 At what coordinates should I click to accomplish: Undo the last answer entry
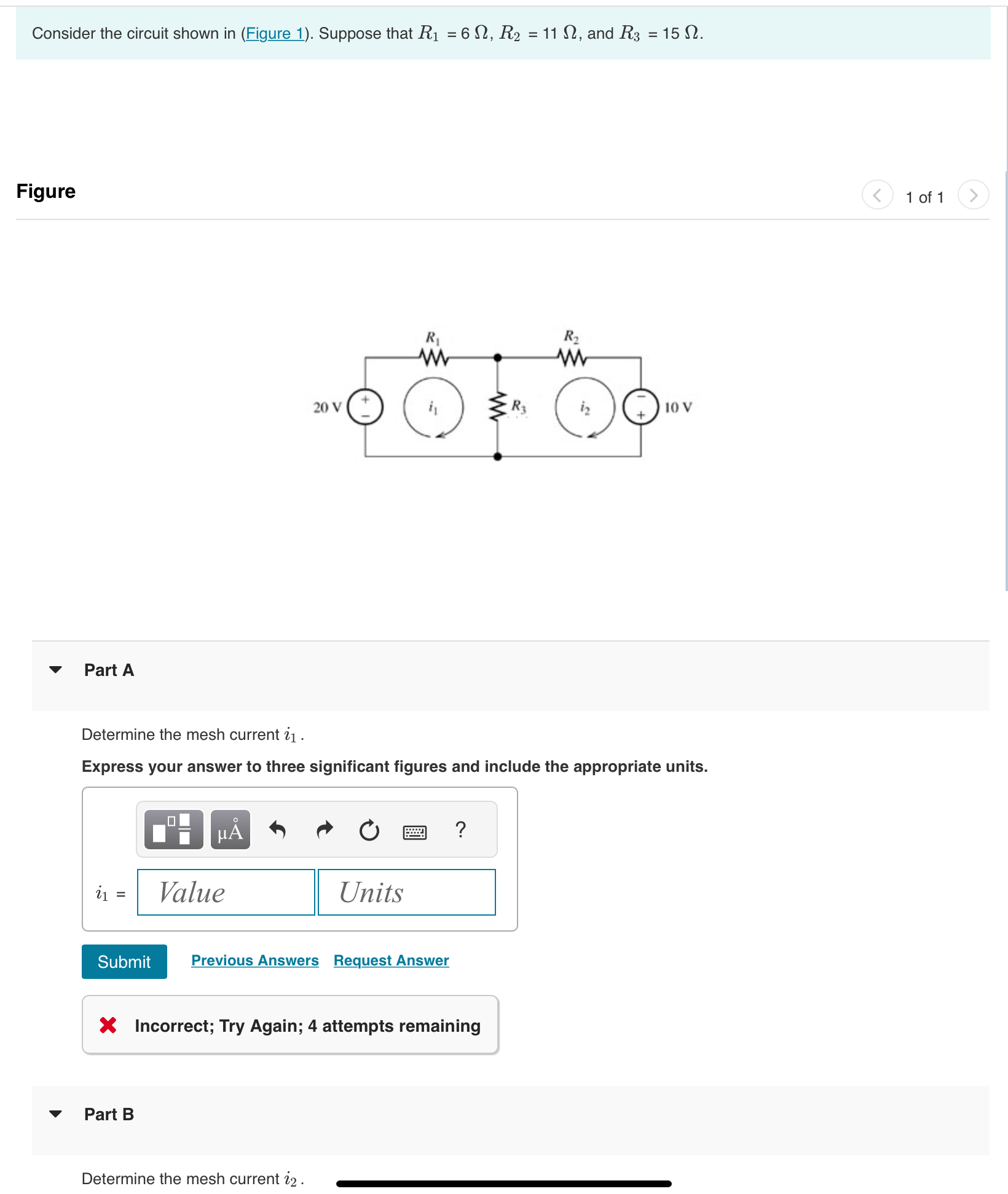coord(278,830)
